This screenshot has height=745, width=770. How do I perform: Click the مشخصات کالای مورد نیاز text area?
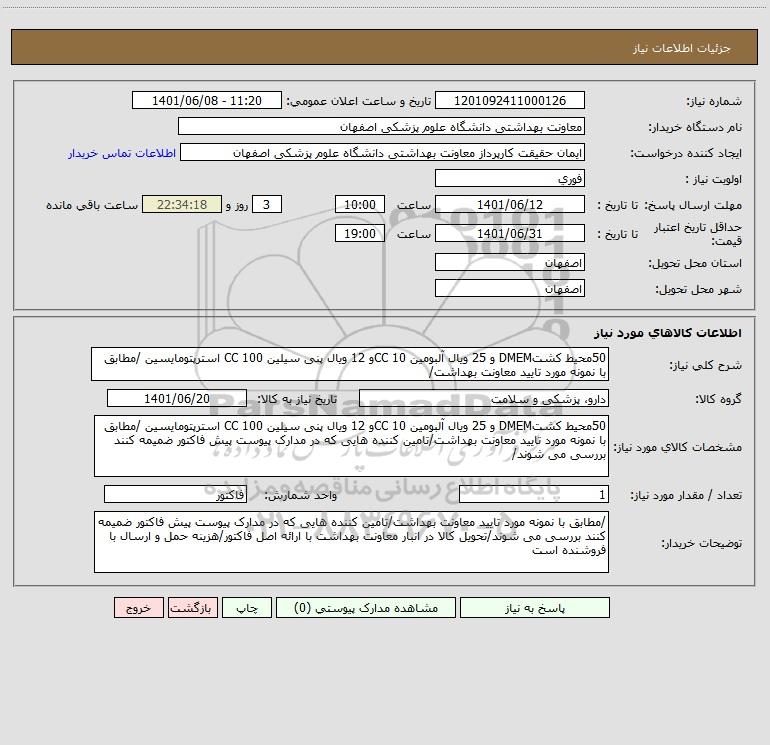pyautogui.click(x=351, y=446)
